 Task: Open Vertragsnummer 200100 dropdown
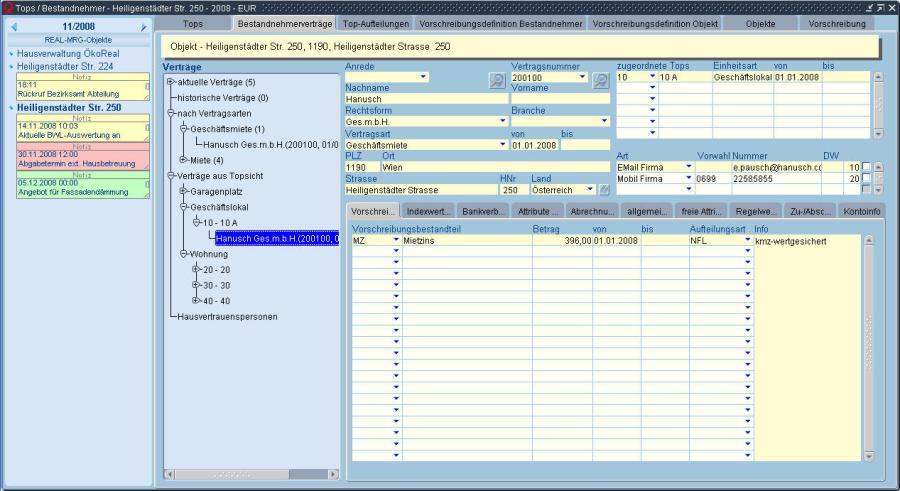point(582,77)
